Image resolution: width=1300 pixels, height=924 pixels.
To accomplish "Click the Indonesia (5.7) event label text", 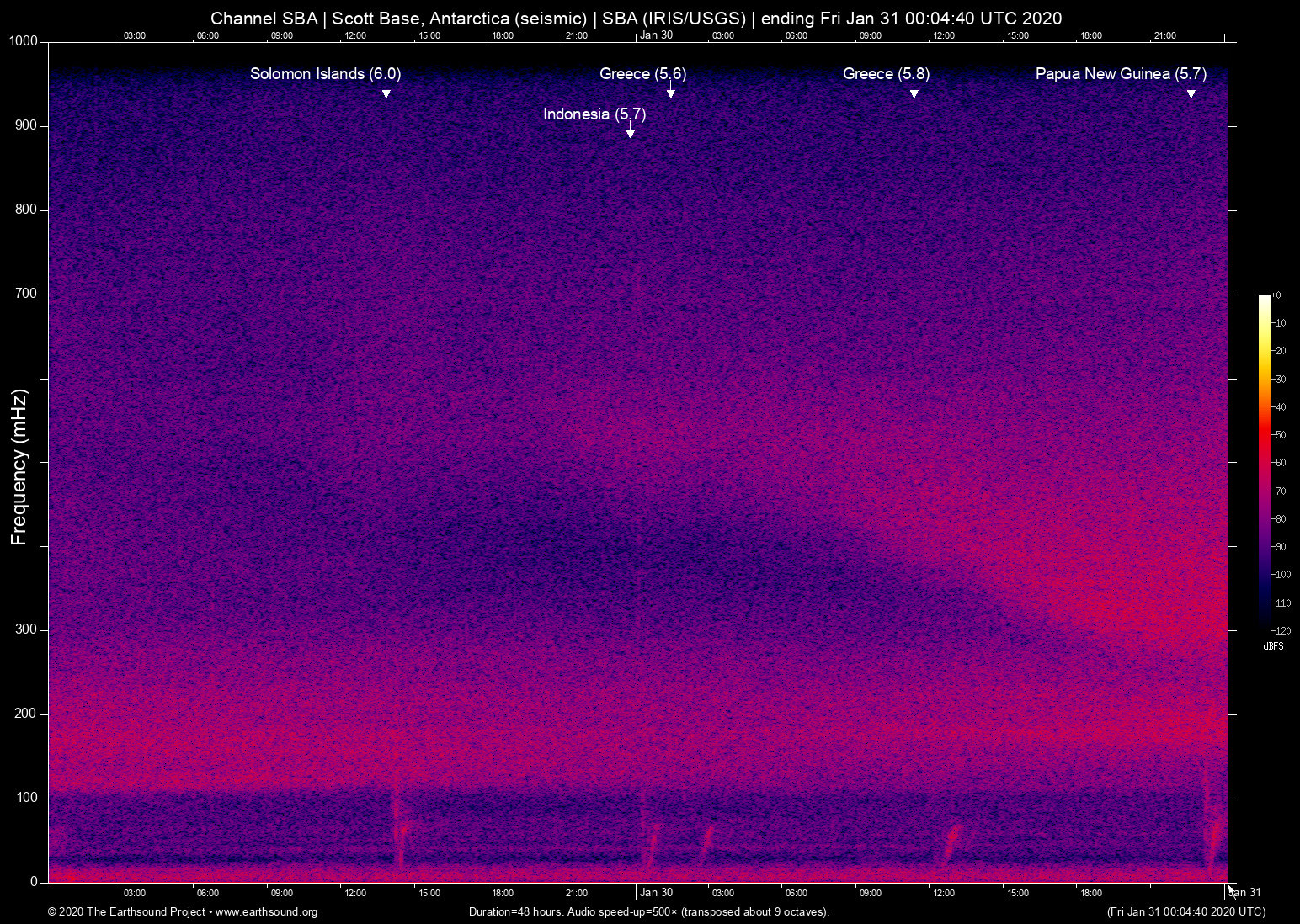I will pyautogui.click(x=594, y=114).
